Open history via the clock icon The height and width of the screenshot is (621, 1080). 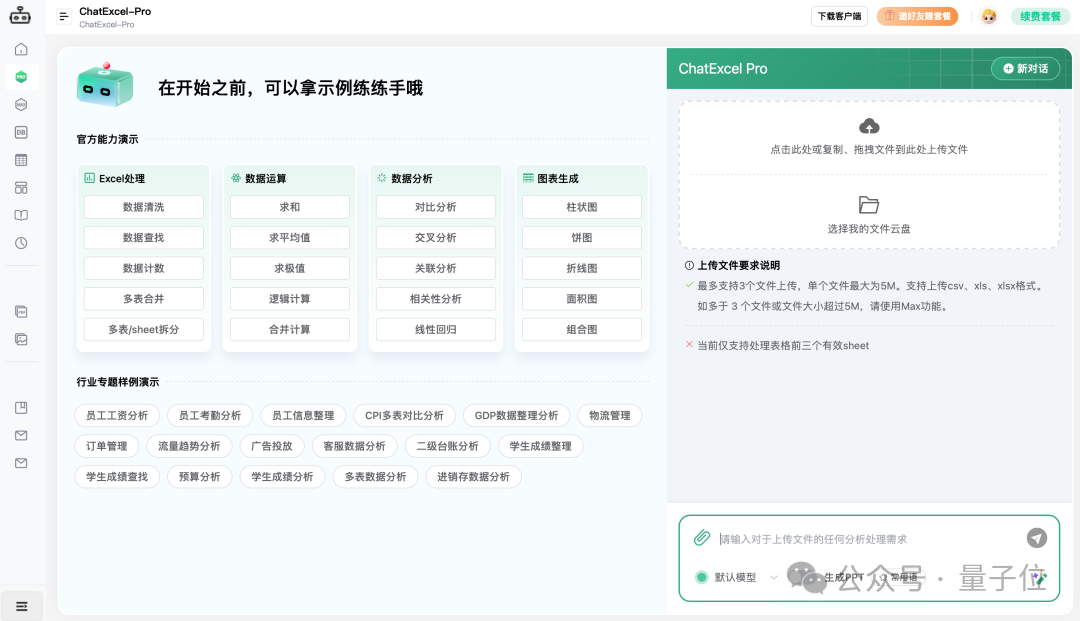[x=21, y=242]
